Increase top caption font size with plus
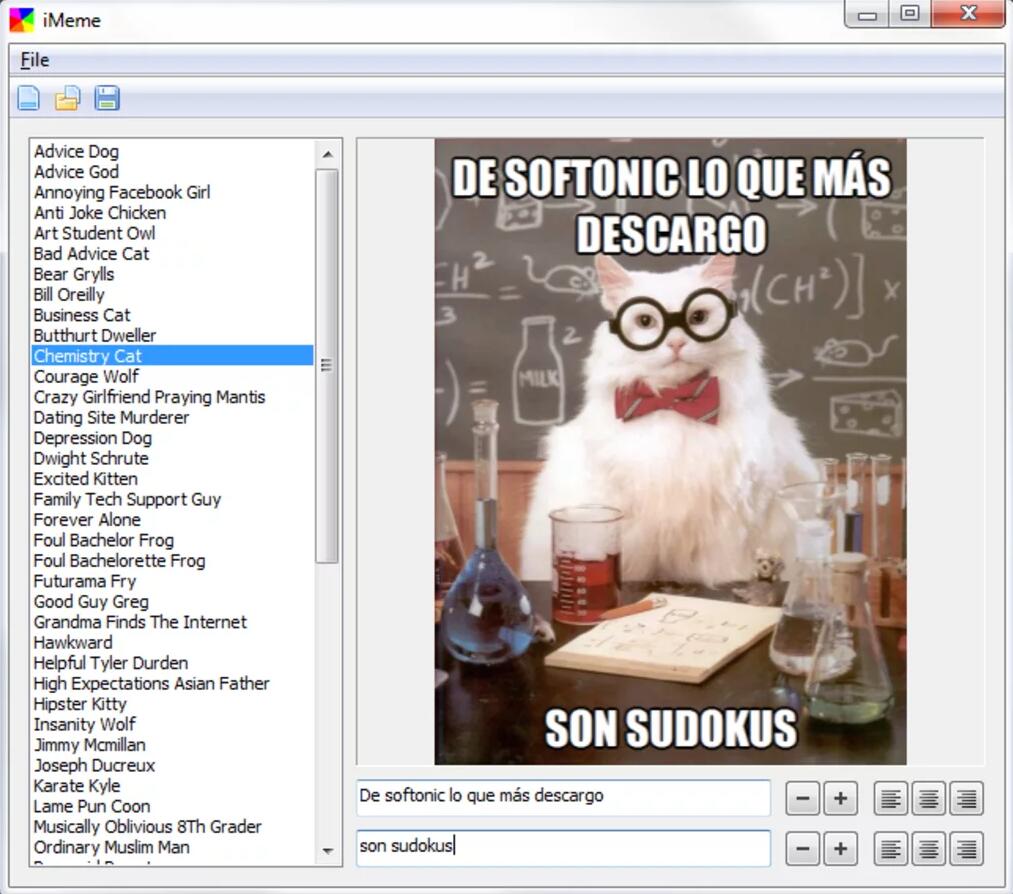 point(841,798)
